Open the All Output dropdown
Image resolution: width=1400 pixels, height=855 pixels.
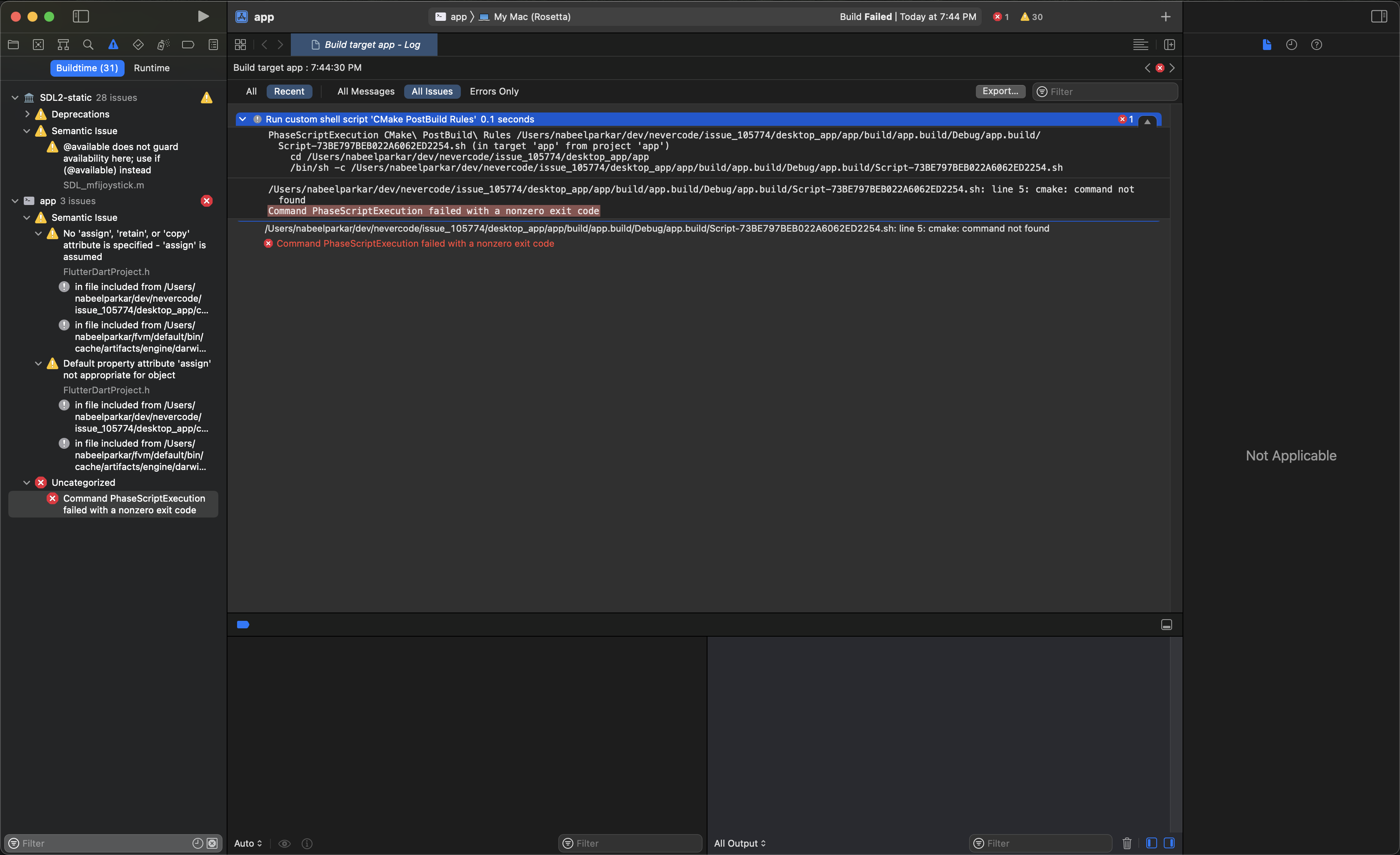point(739,843)
